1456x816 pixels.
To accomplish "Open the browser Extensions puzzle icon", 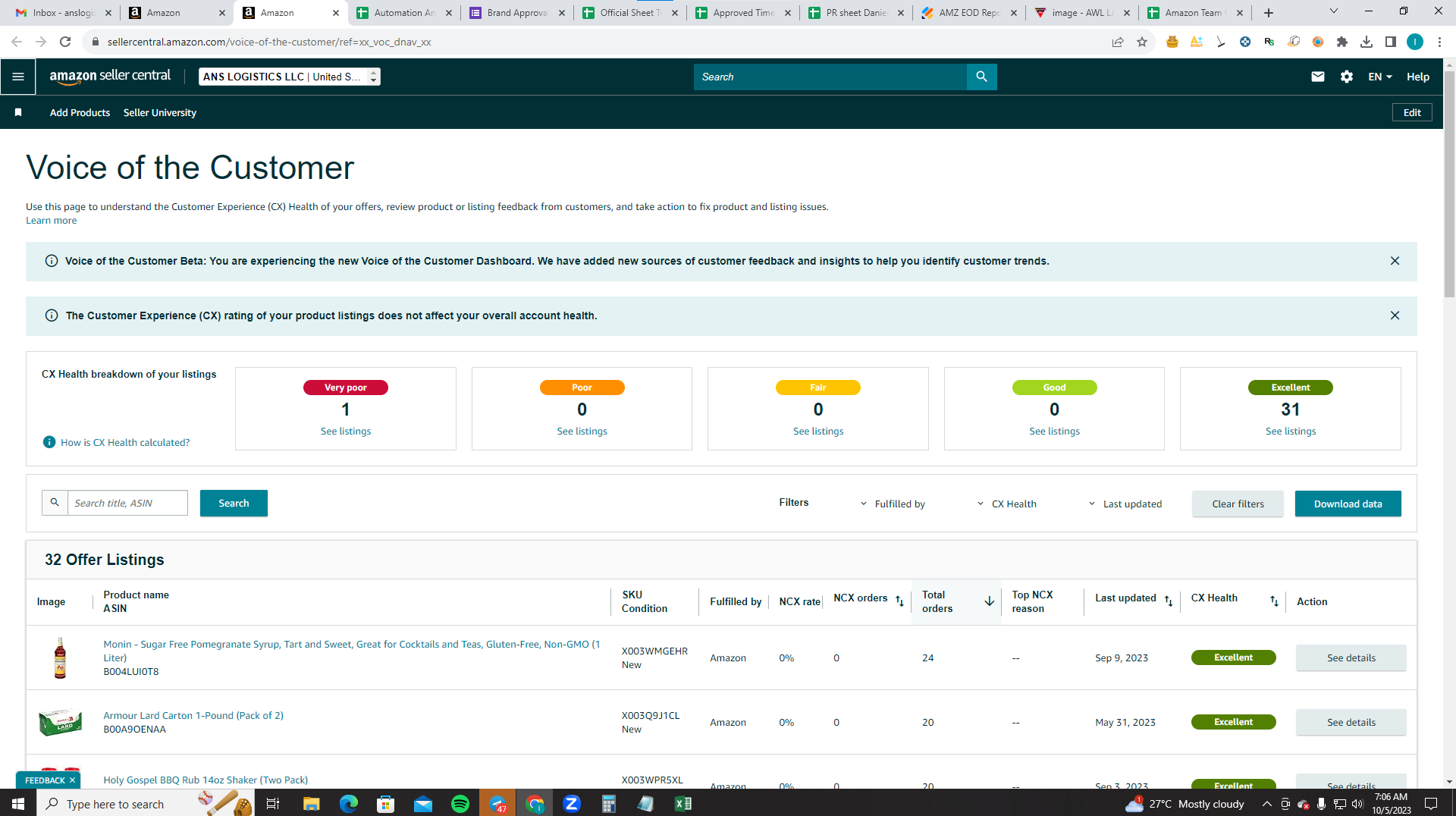I will coord(1342,42).
